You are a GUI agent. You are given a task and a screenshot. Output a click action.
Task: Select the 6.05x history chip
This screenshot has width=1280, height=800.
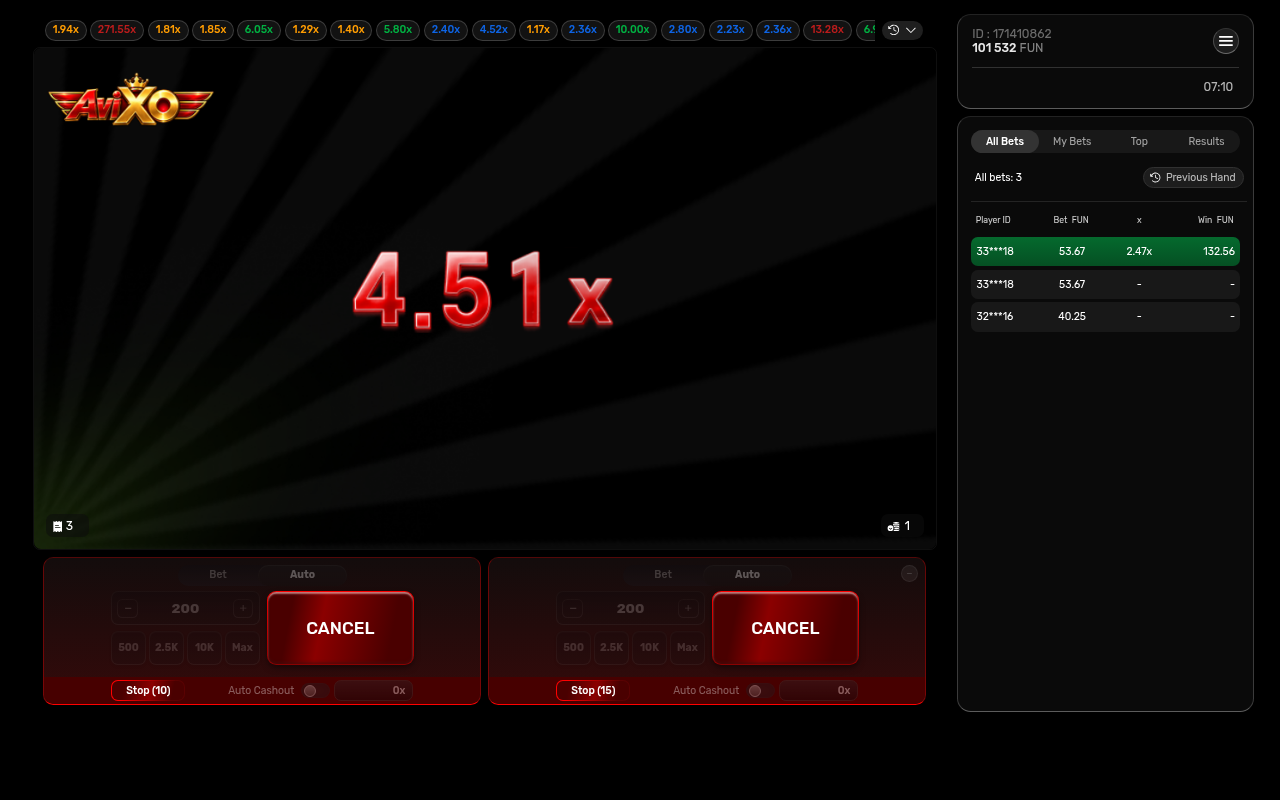click(259, 30)
